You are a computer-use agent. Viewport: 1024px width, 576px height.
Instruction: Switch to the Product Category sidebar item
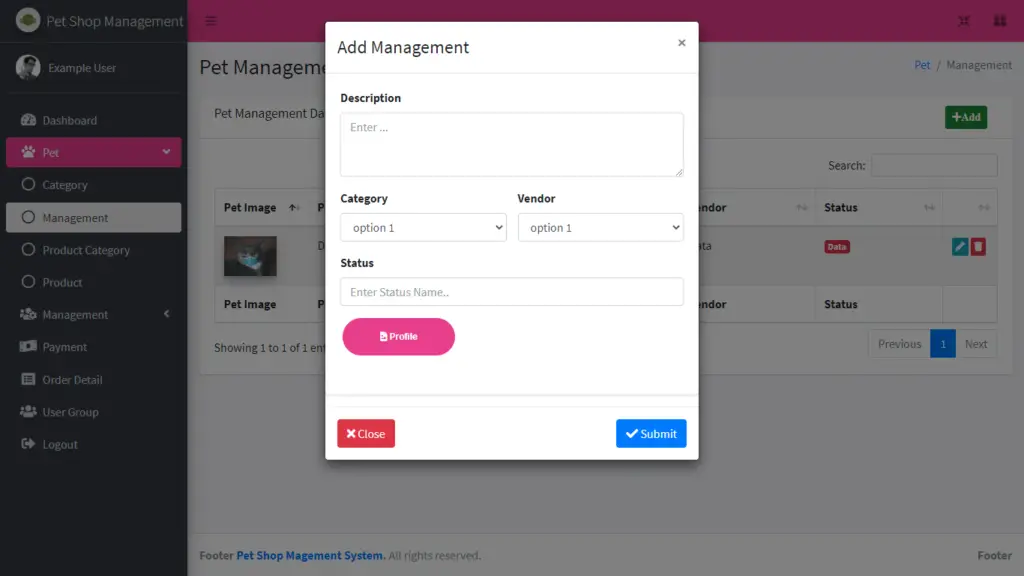tap(85, 250)
